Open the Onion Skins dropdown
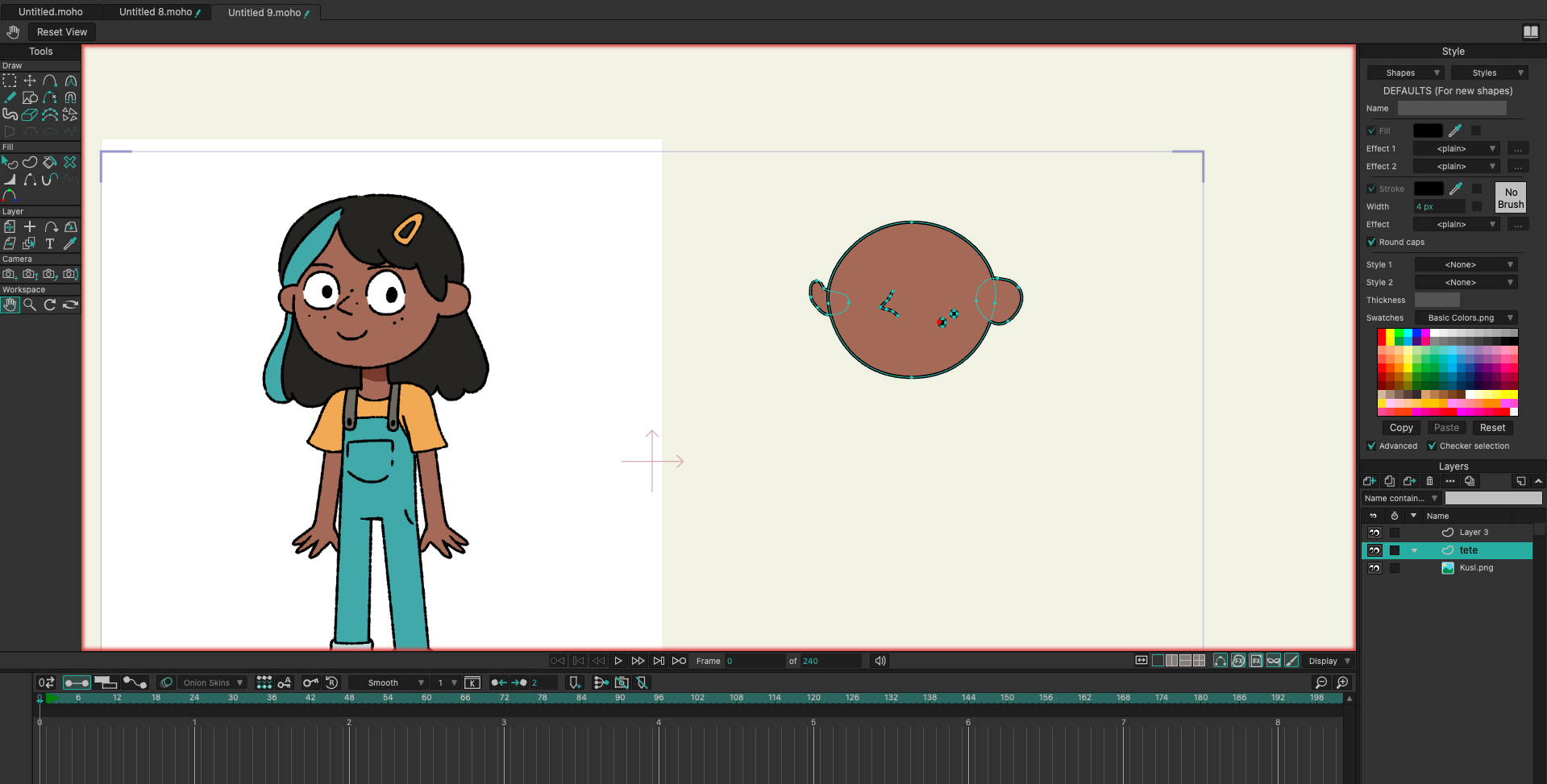This screenshot has height=784, width=1547. (x=212, y=682)
